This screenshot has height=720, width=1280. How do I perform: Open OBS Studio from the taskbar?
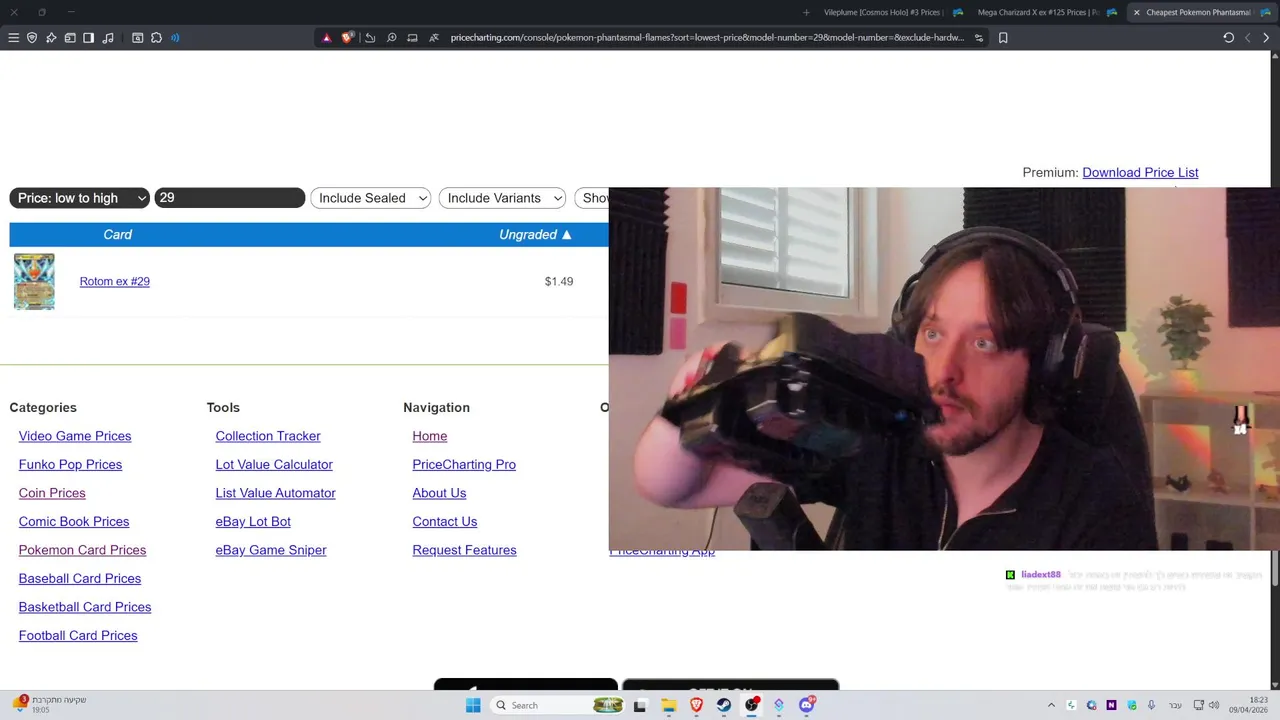coord(752,705)
